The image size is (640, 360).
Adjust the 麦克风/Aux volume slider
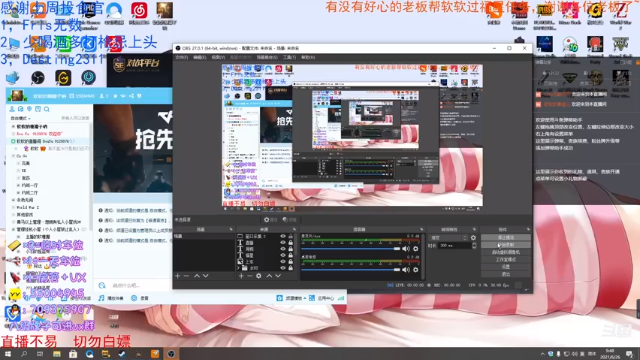point(351,249)
